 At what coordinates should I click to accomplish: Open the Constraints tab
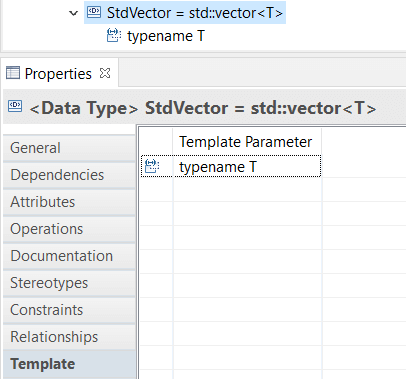tap(69, 310)
